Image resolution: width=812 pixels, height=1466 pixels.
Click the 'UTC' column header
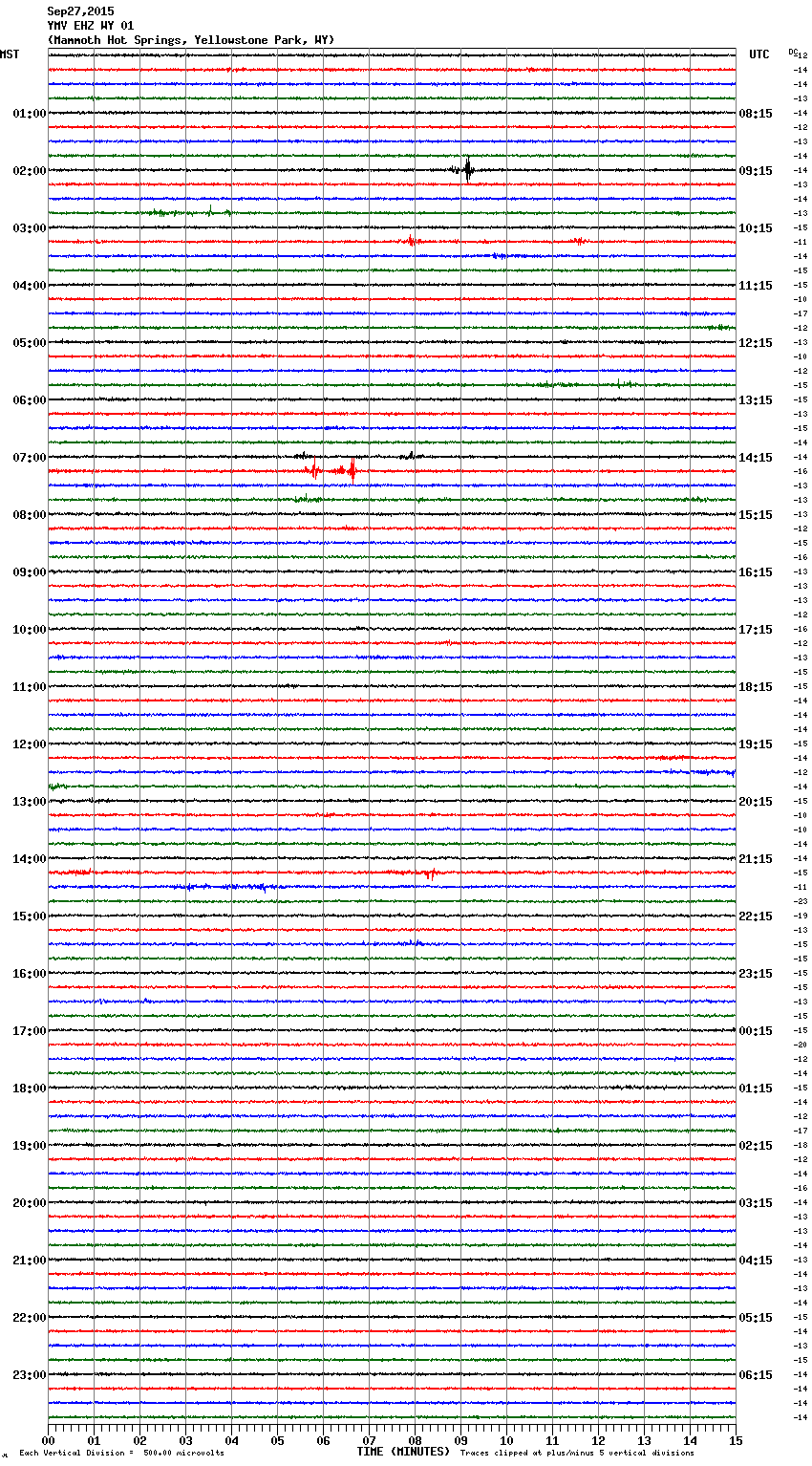coord(759,54)
